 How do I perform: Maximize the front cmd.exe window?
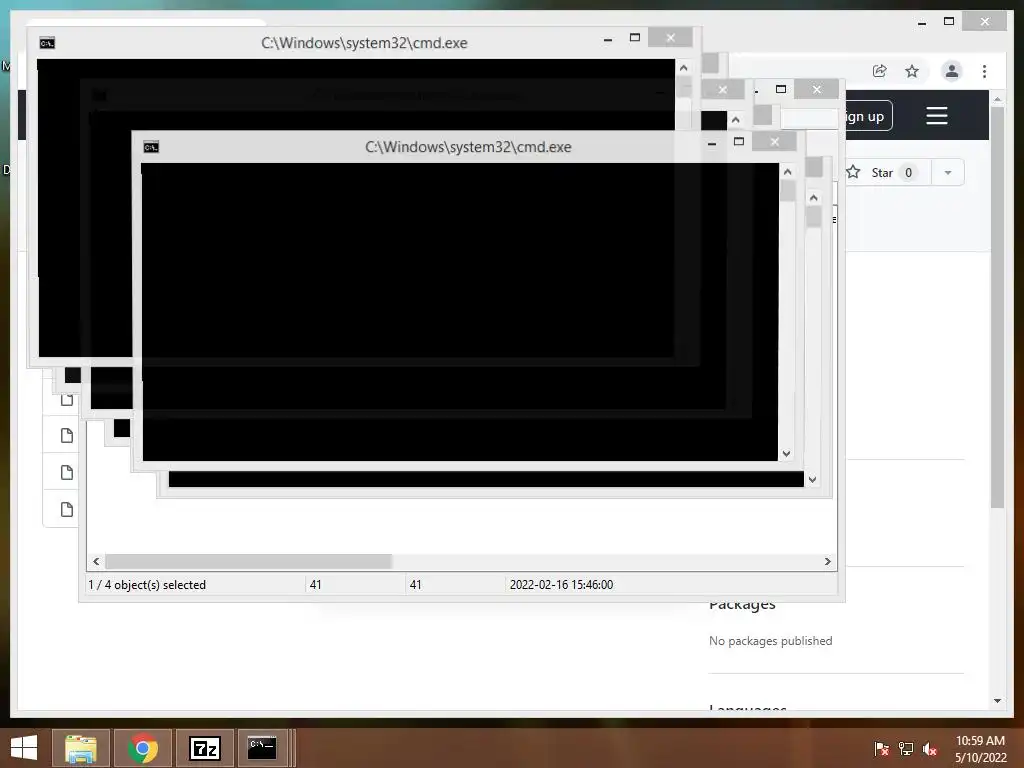[x=739, y=142]
